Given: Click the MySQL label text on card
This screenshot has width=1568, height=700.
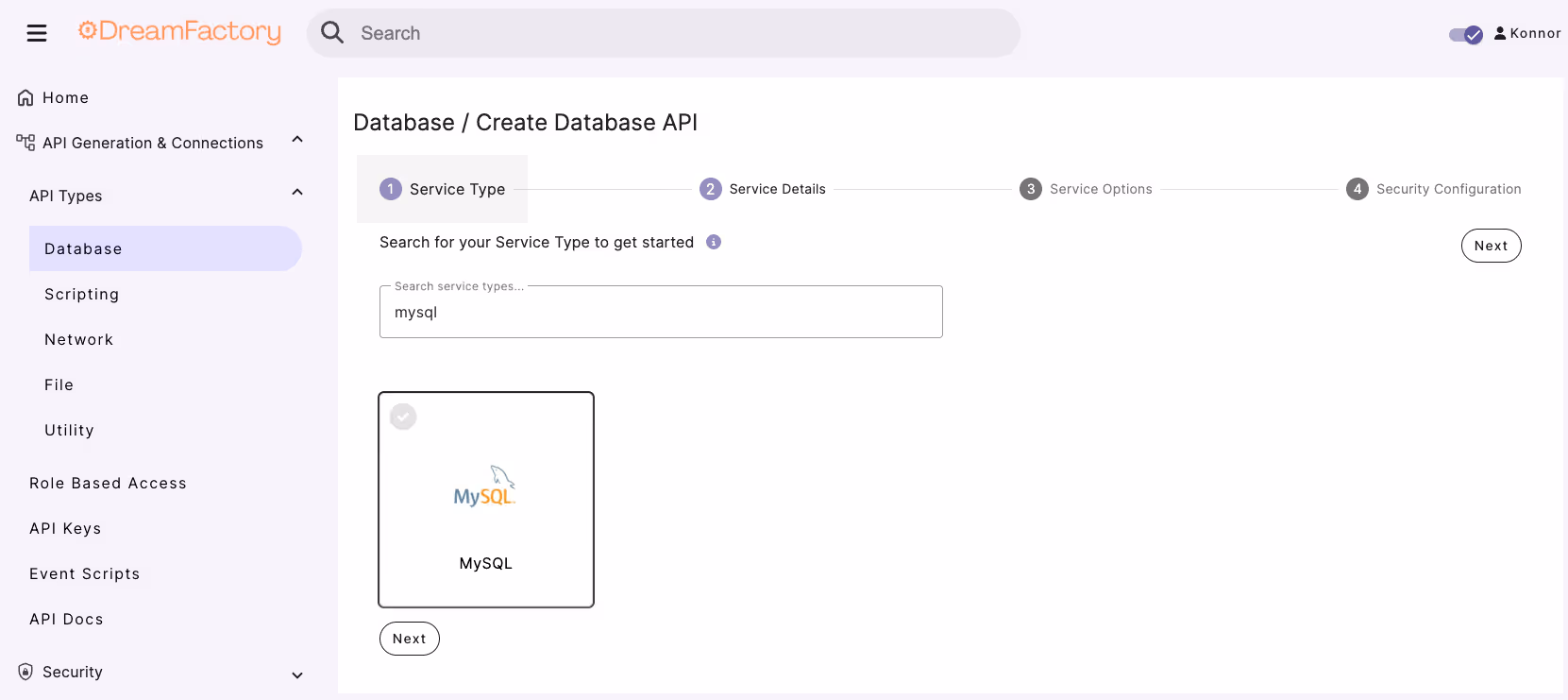Looking at the screenshot, I should [x=486, y=563].
